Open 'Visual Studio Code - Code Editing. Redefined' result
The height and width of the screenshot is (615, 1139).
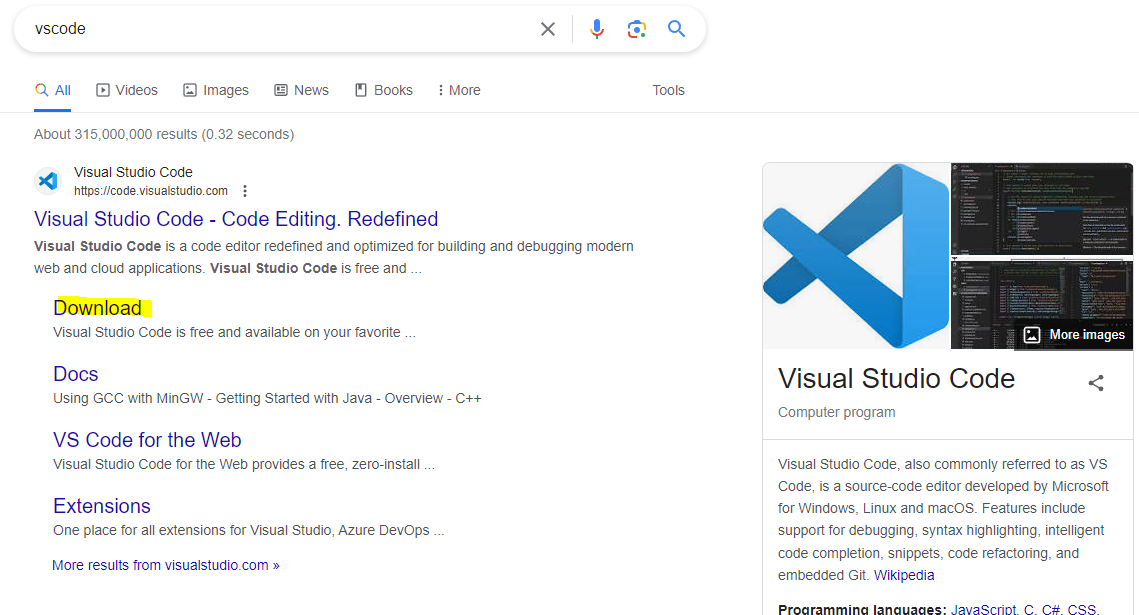[236, 219]
